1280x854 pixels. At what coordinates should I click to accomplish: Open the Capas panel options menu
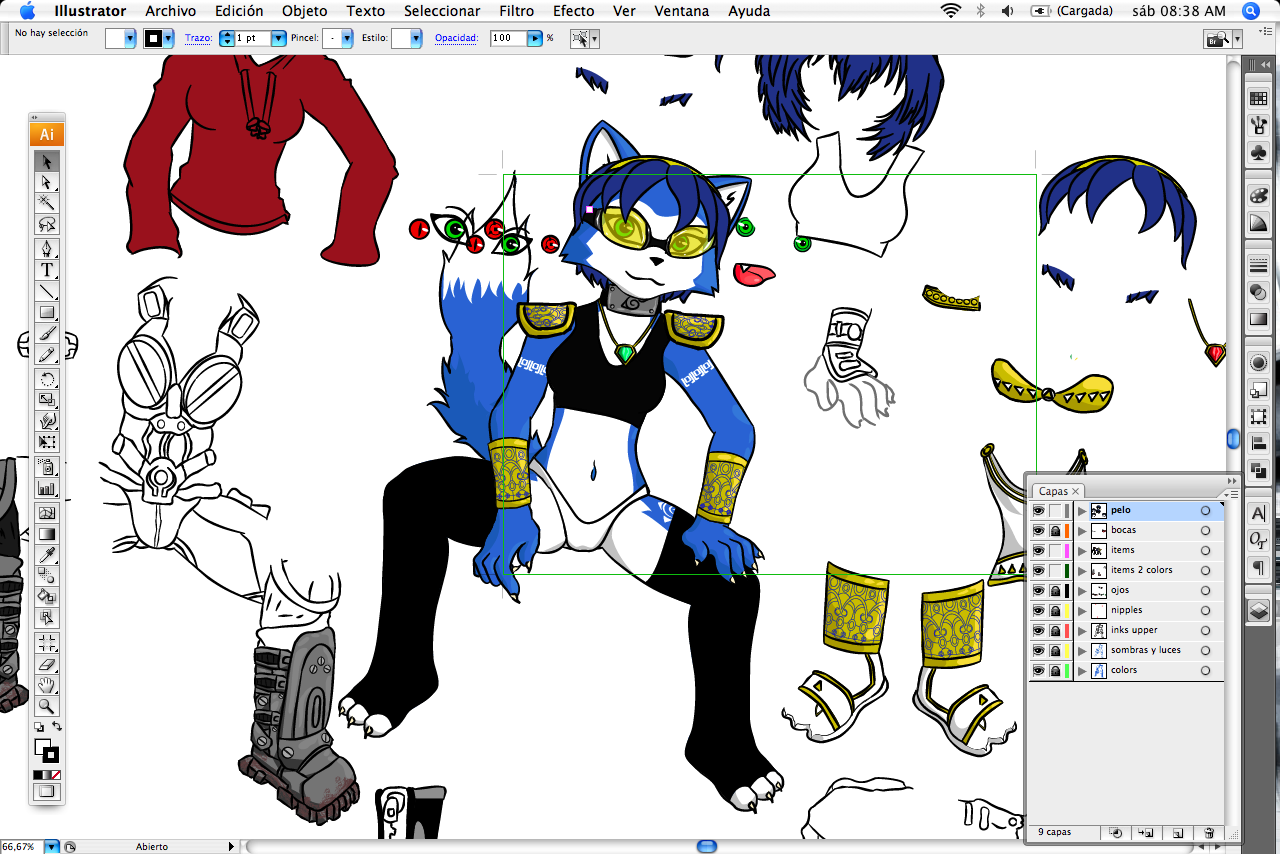(1231, 492)
